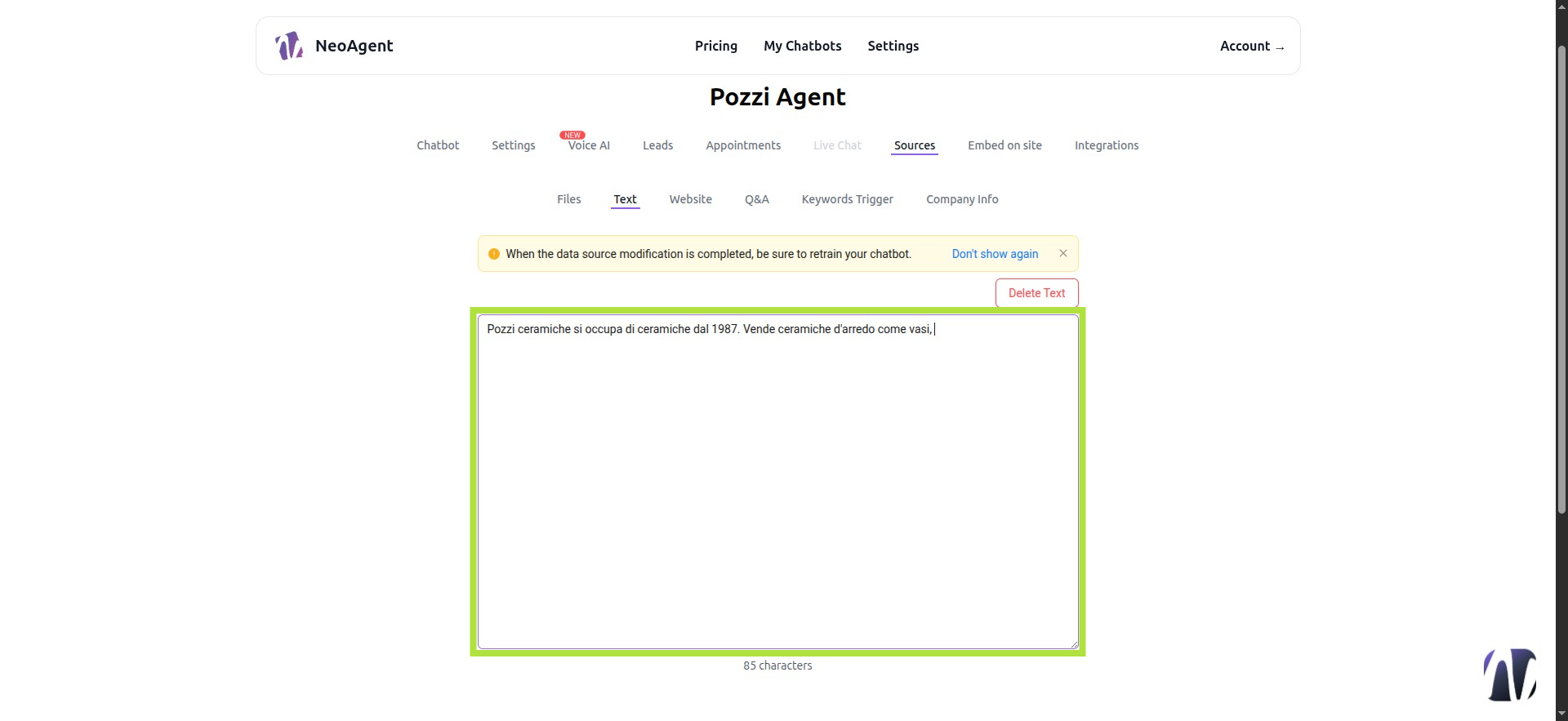Open the Keywords Trigger sub-tab
Screen dimensions: 1568x721
coord(848,199)
